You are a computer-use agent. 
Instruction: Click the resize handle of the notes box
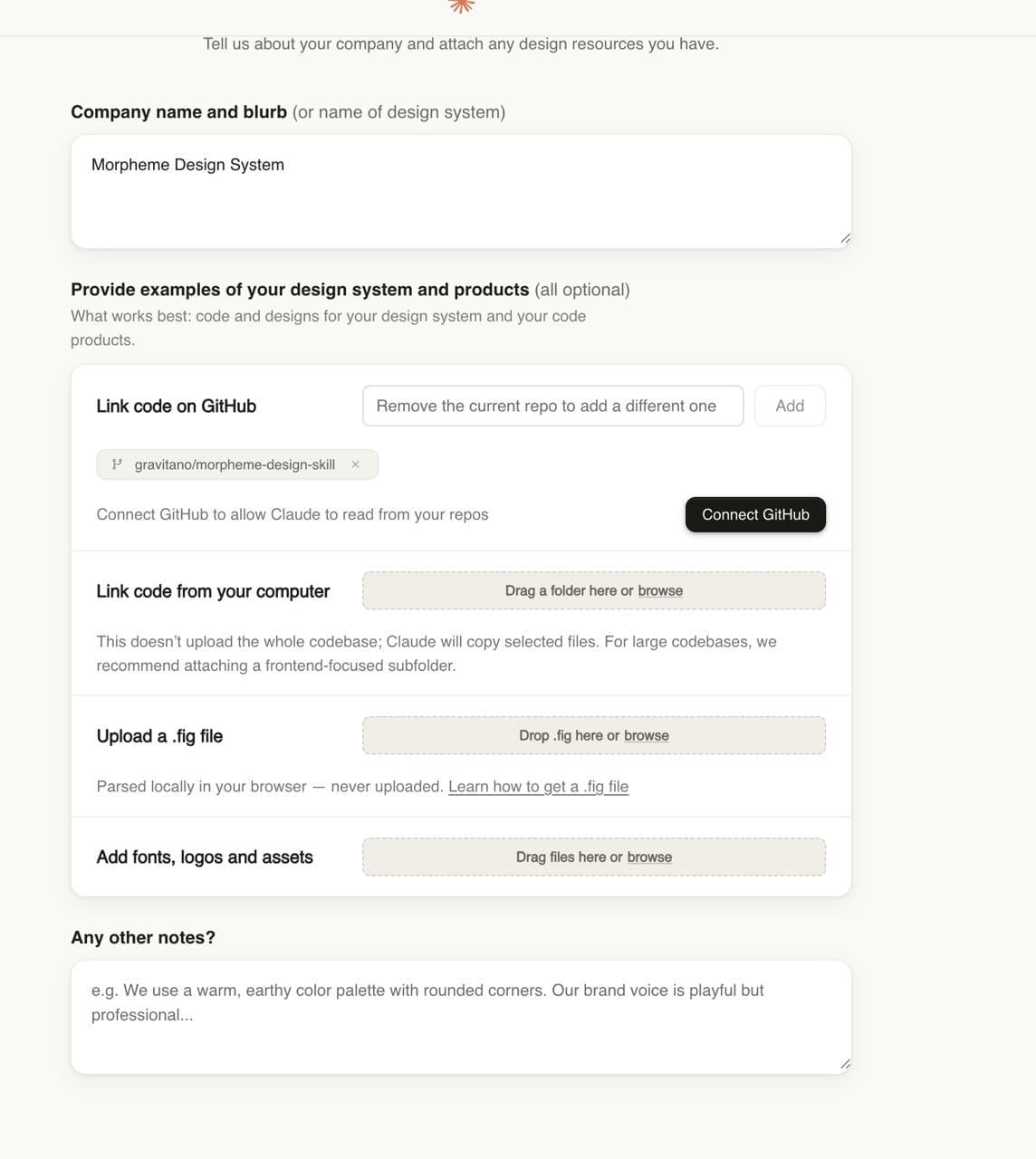pos(845,1065)
